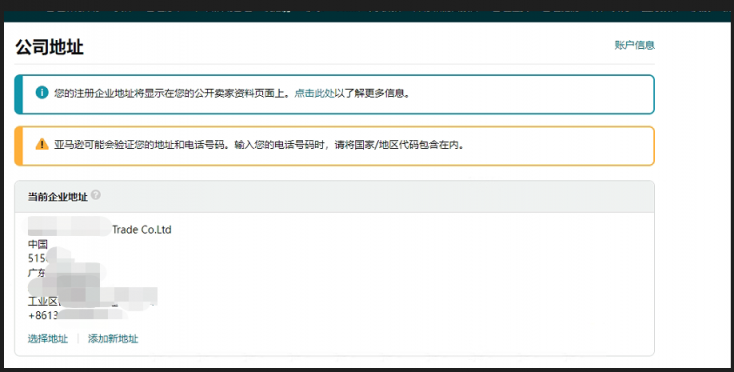Click the 中国 country line
734x372 pixels.
click(x=38, y=244)
